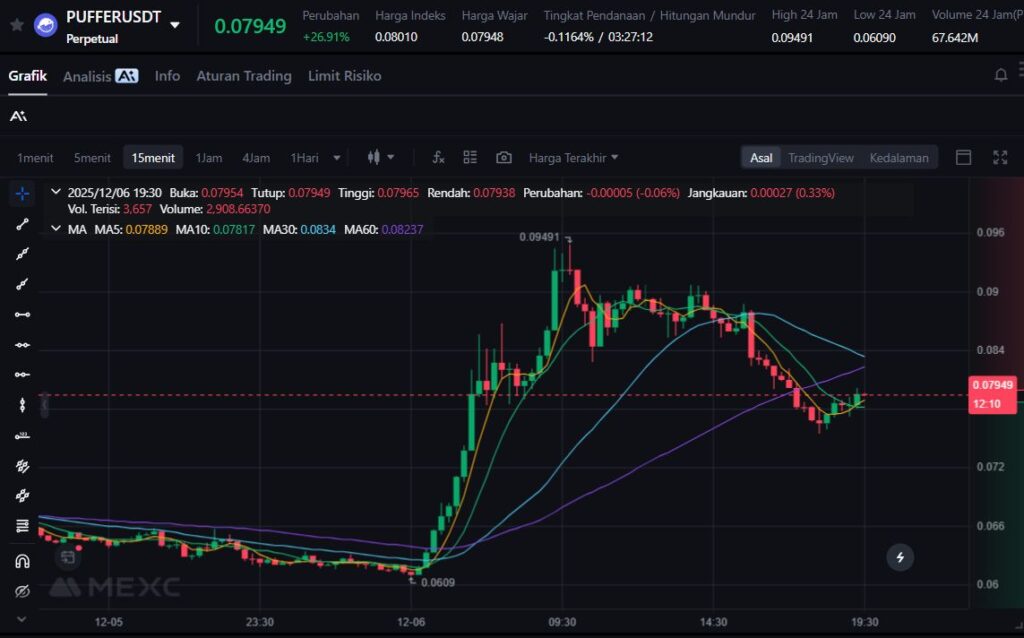Click the current price label 0.07949 on axis
The width and height of the screenshot is (1024, 638).
pos(992,385)
